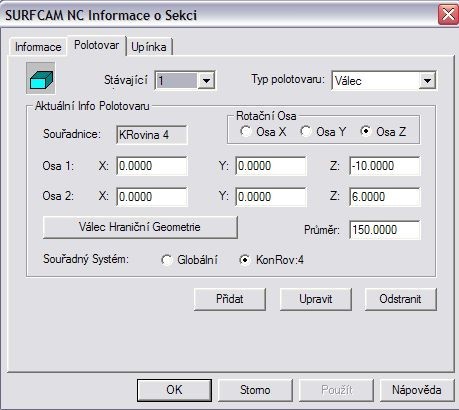The height and width of the screenshot is (410, 459).
Task: Select the Polotovar tab
Action: (97, 45)
